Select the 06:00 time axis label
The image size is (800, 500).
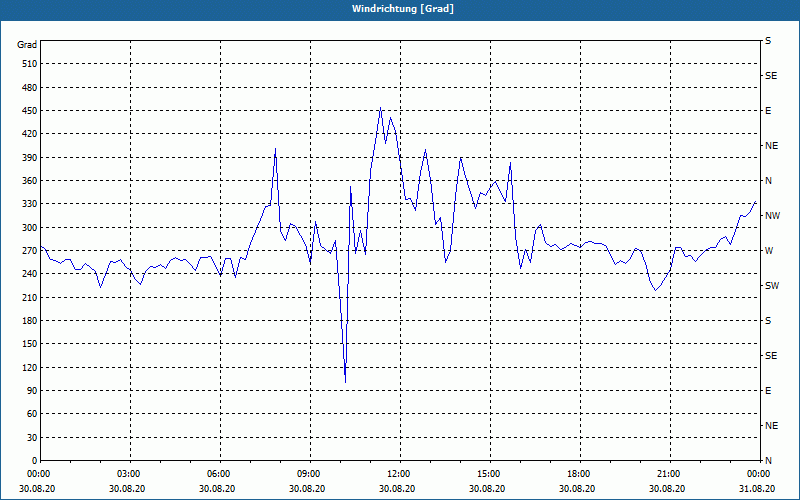point(217,474)
